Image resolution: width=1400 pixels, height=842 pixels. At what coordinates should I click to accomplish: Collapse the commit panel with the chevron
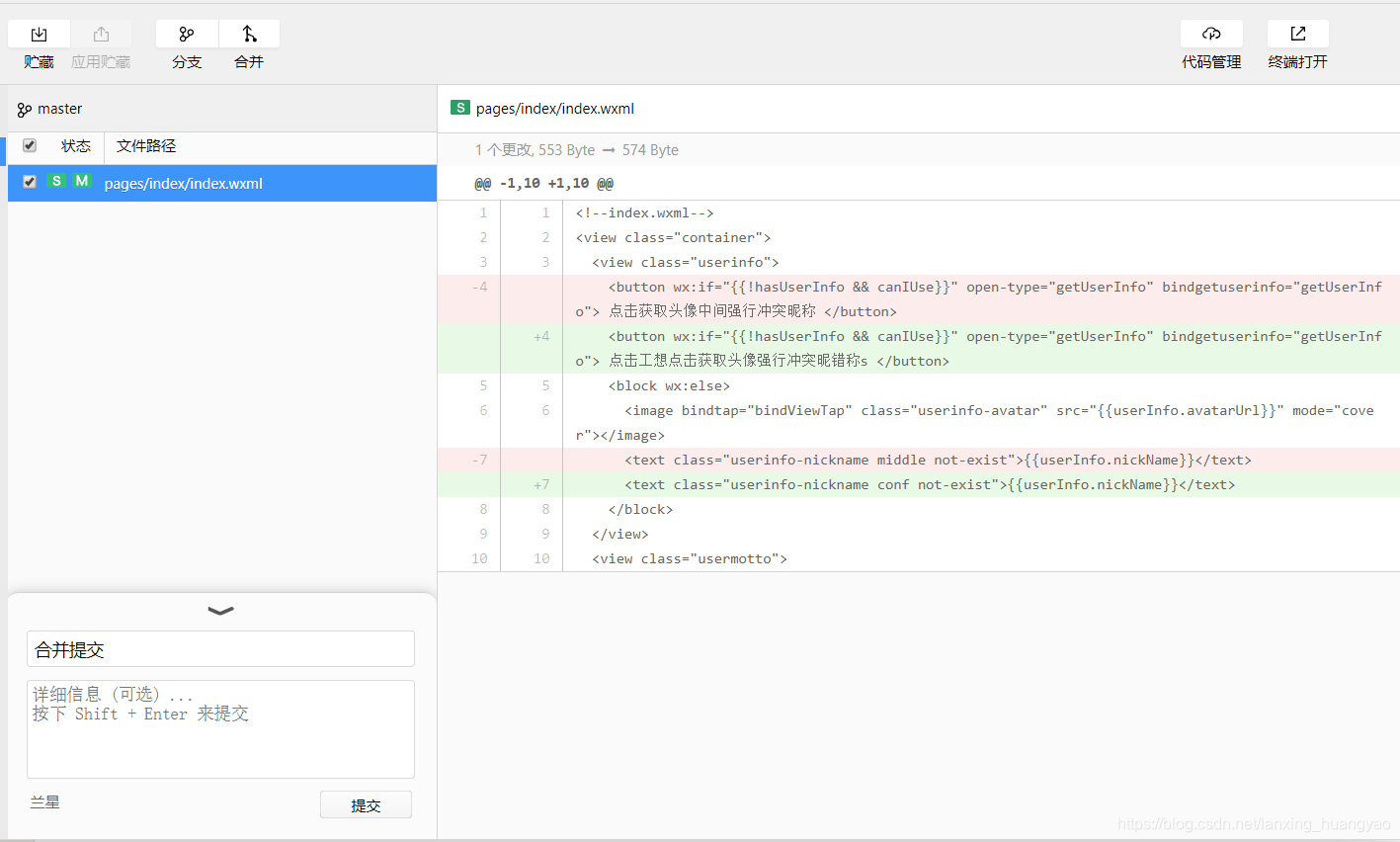coord(221,611)
